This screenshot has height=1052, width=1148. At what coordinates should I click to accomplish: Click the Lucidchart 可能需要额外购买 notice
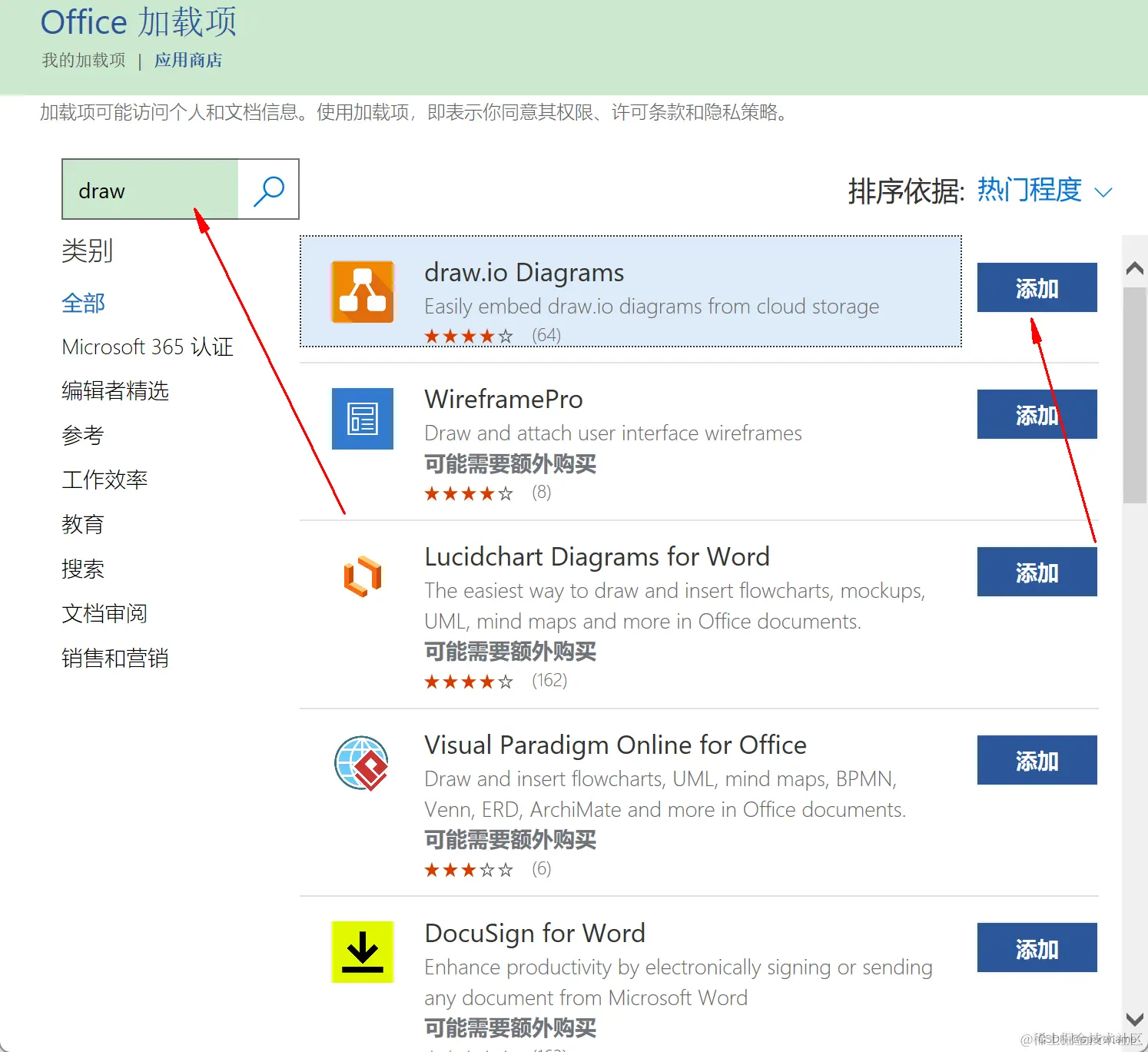[x=510, y=652]
